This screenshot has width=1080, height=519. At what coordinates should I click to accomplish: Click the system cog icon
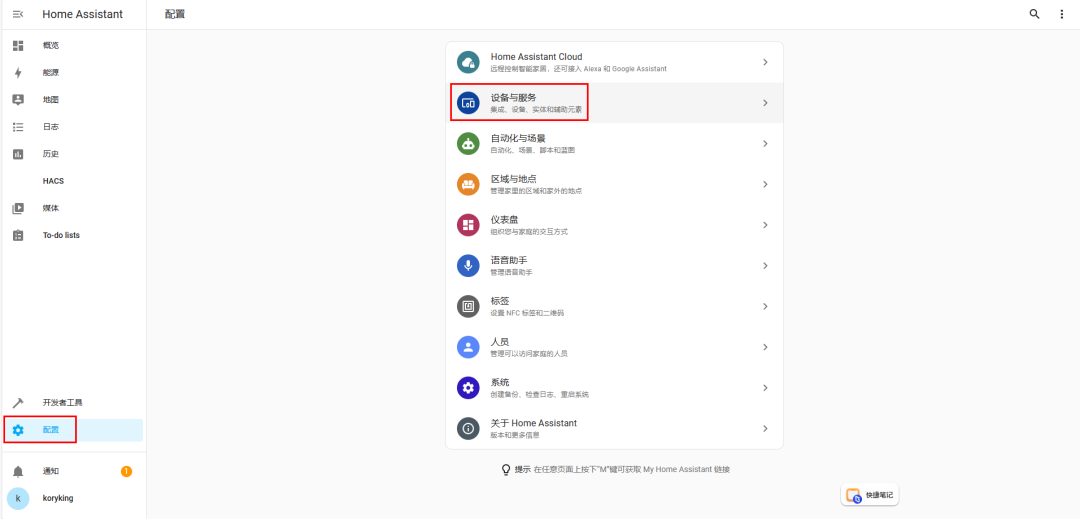point(468,388)
